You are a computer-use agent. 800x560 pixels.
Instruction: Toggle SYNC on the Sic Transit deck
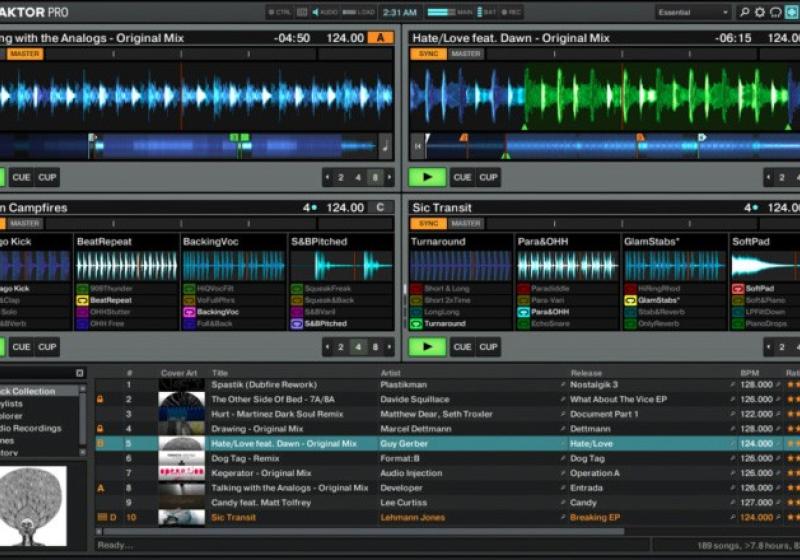(427, 224)
